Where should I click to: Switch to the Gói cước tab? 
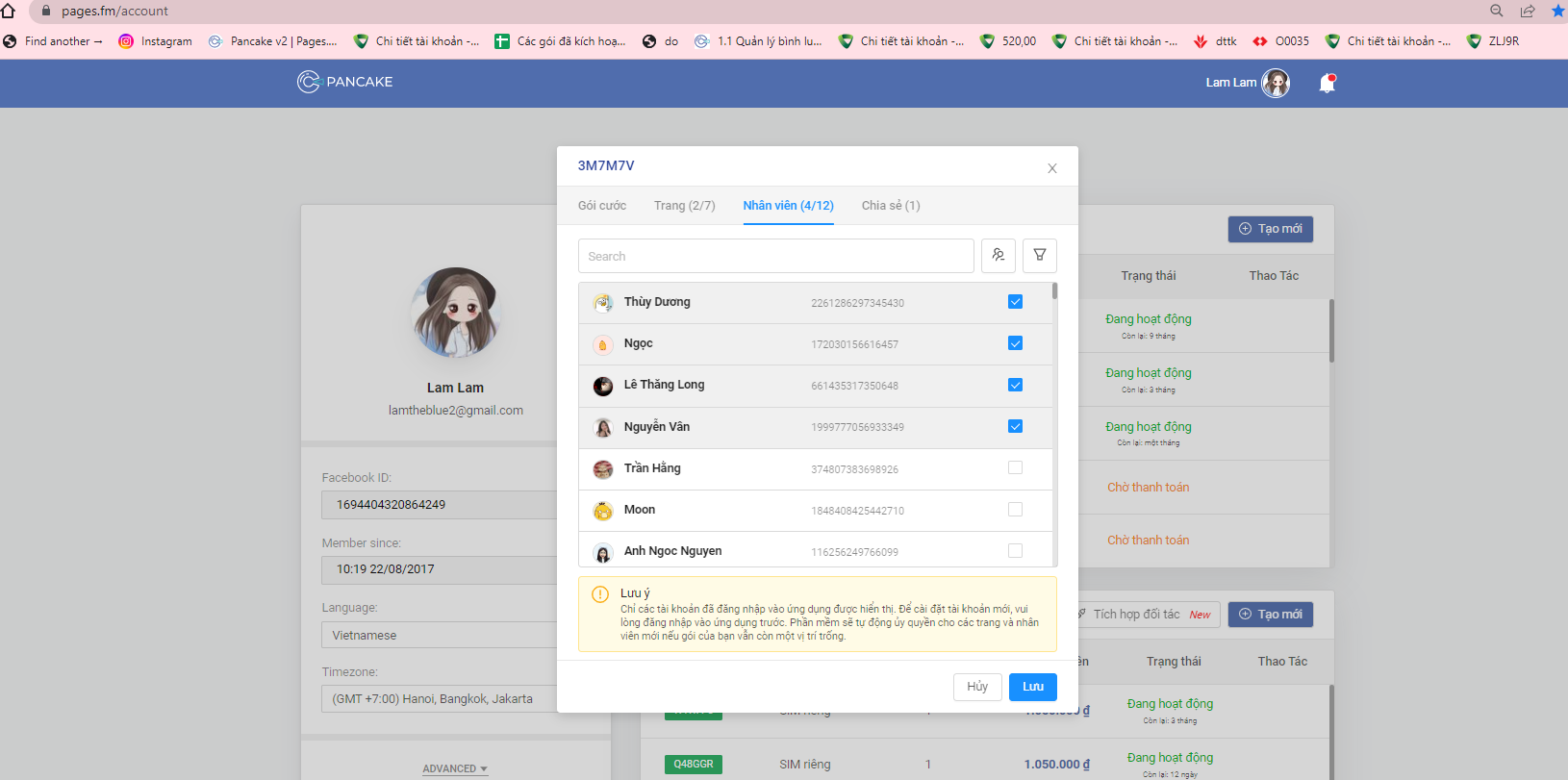point(601,206)
